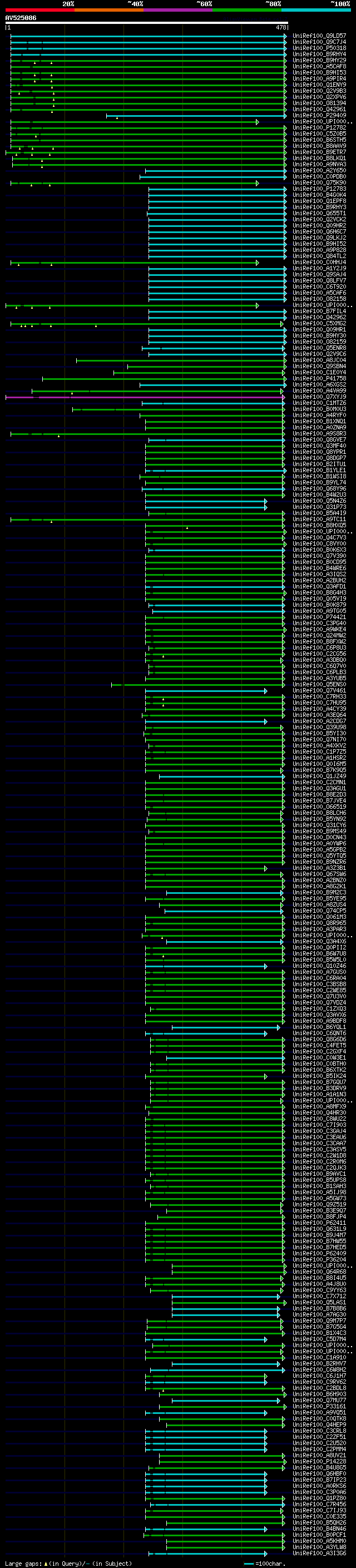Click the 'Large gaps' legend text
The width and height of the screenshot is (356, 1568).
(24, 1564)
